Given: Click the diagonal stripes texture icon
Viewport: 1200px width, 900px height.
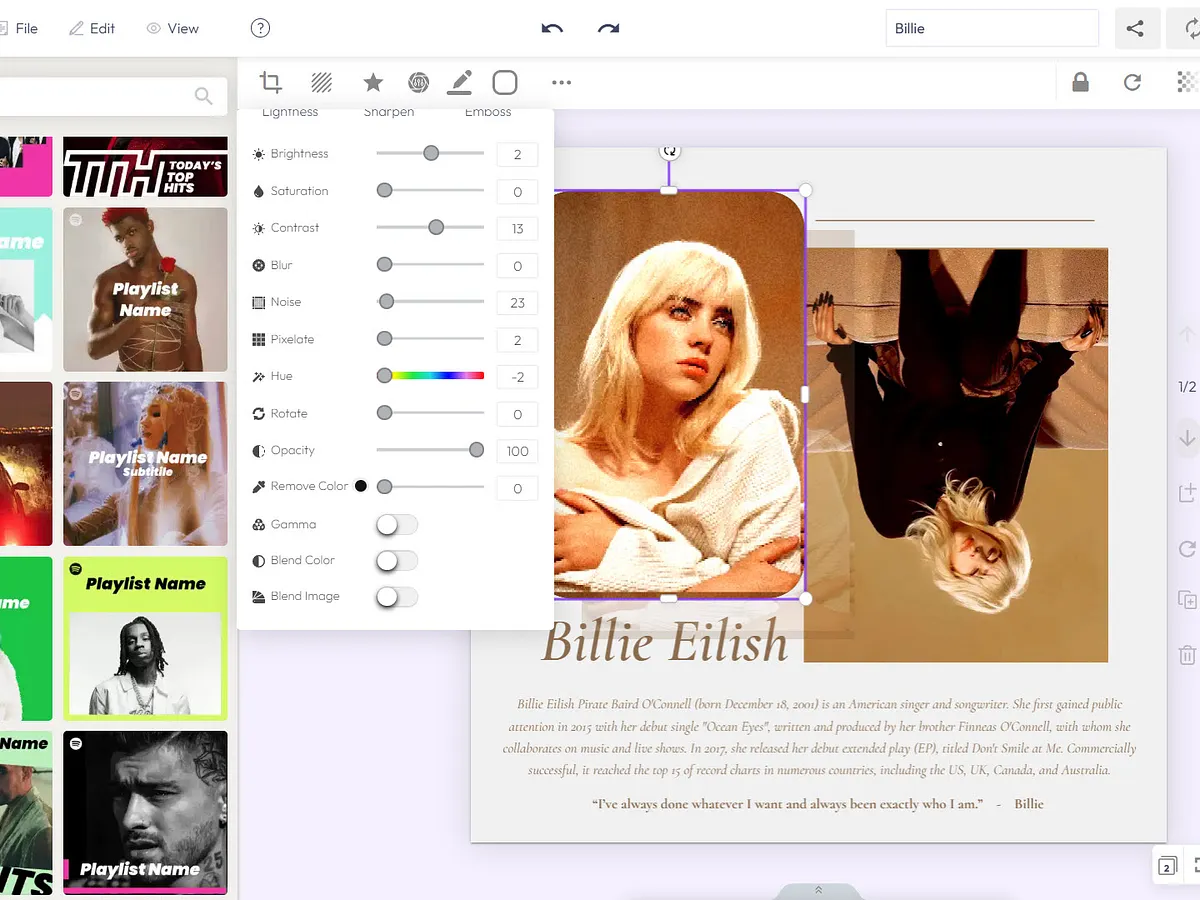Looking at the screenshot, I should pyautogui.click(x=320, y=82).
